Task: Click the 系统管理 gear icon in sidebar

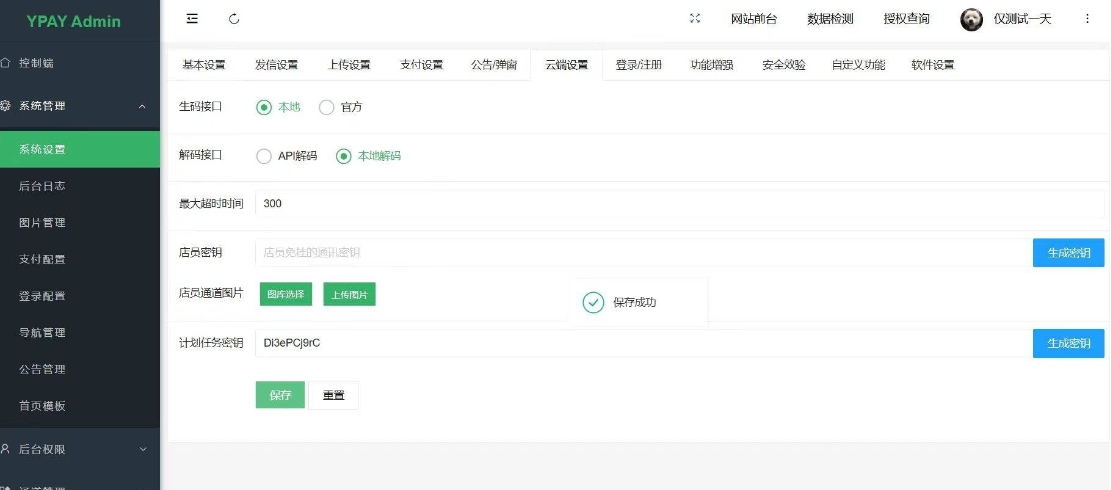Action: coord(6,106)
